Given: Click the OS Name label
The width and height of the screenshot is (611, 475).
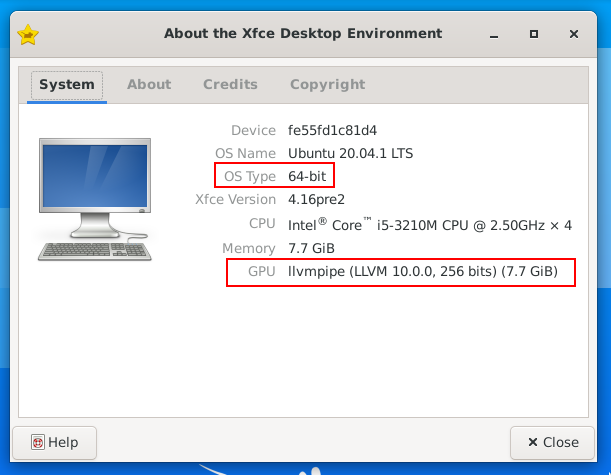Looking at the screenshot, I should click(x=245, y=153).
